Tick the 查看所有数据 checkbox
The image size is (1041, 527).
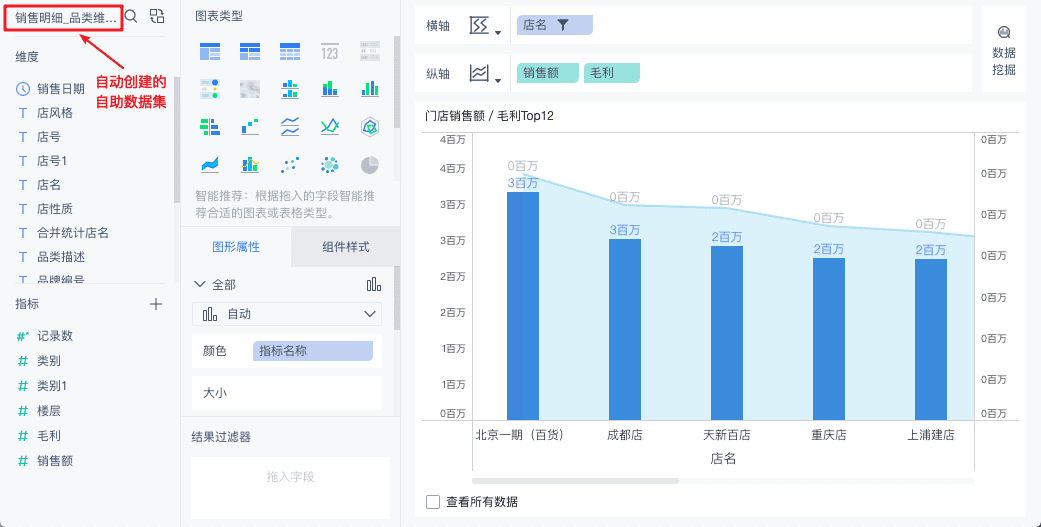pyautogui.click(x=433, y=502)
